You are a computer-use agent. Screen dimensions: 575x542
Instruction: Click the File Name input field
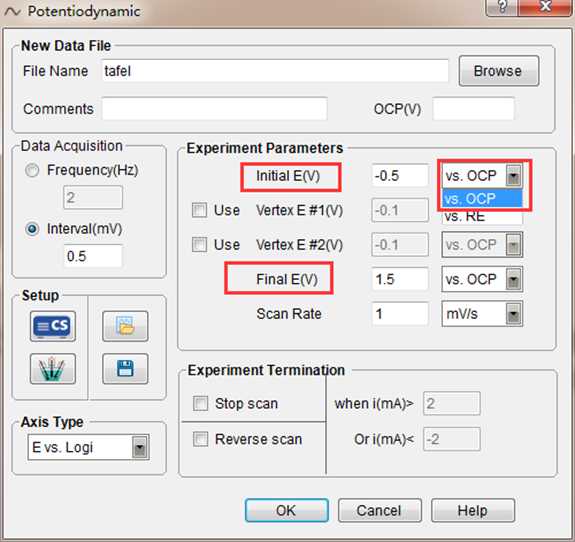pos(275,71)
